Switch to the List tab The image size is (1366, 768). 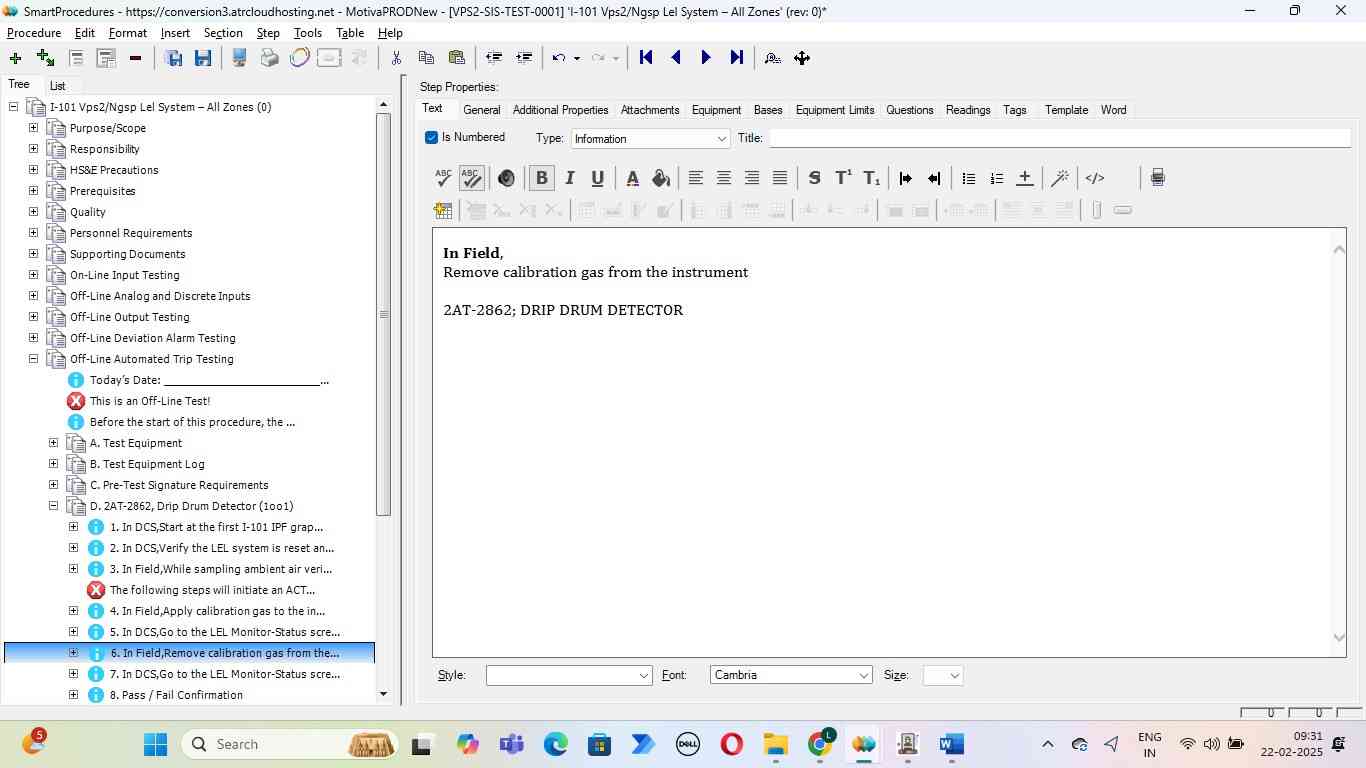point(58,86)
